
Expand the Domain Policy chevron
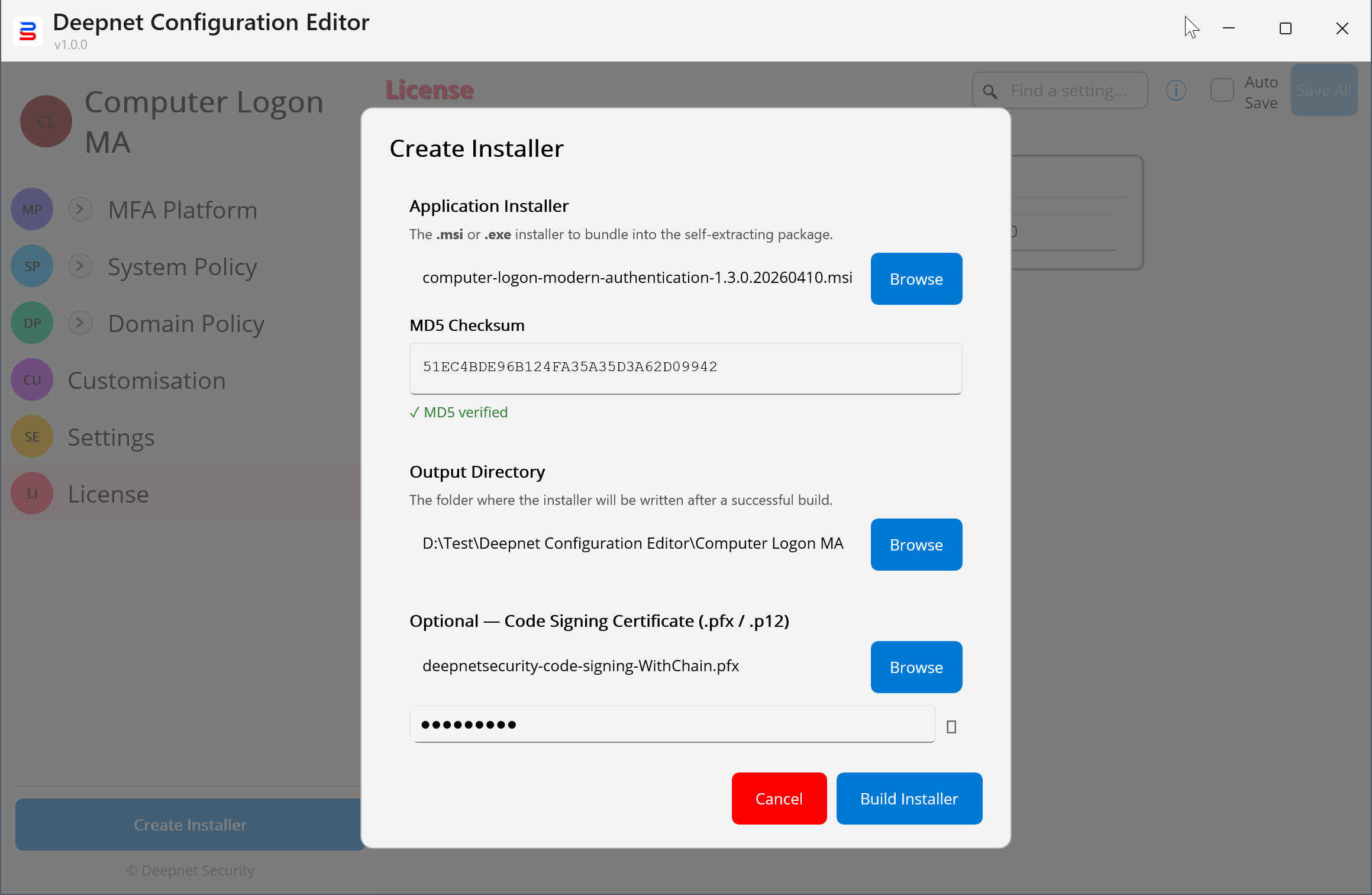coord(80,323)
